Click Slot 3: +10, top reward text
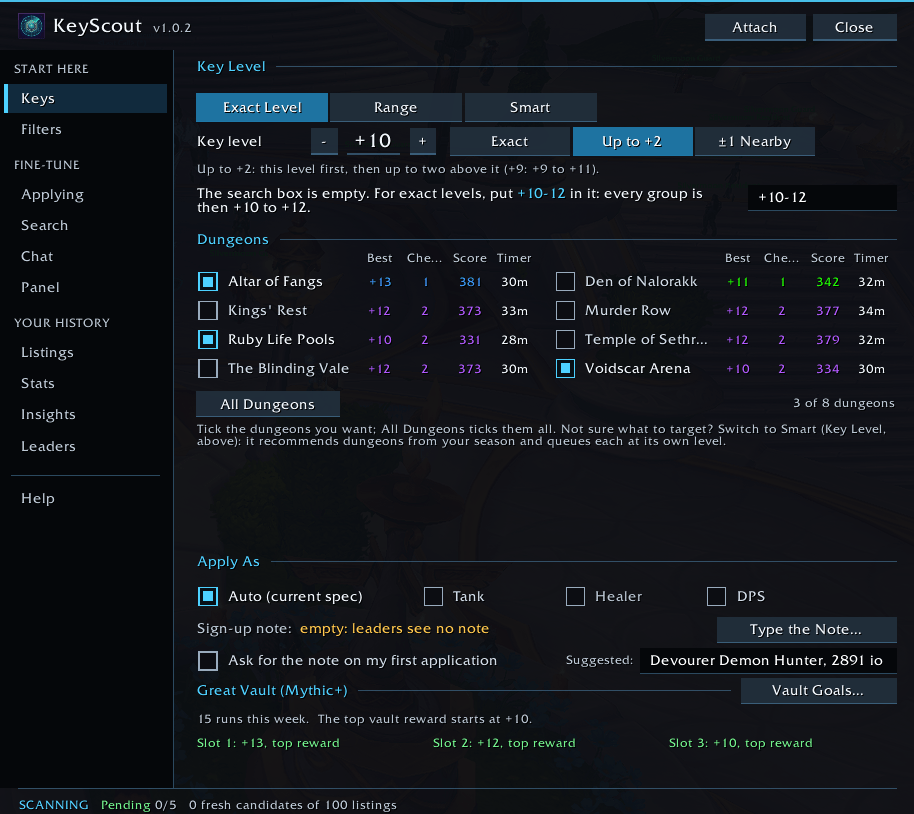The width and height of the screenshot is (914, 814). [x=741, y=743]
